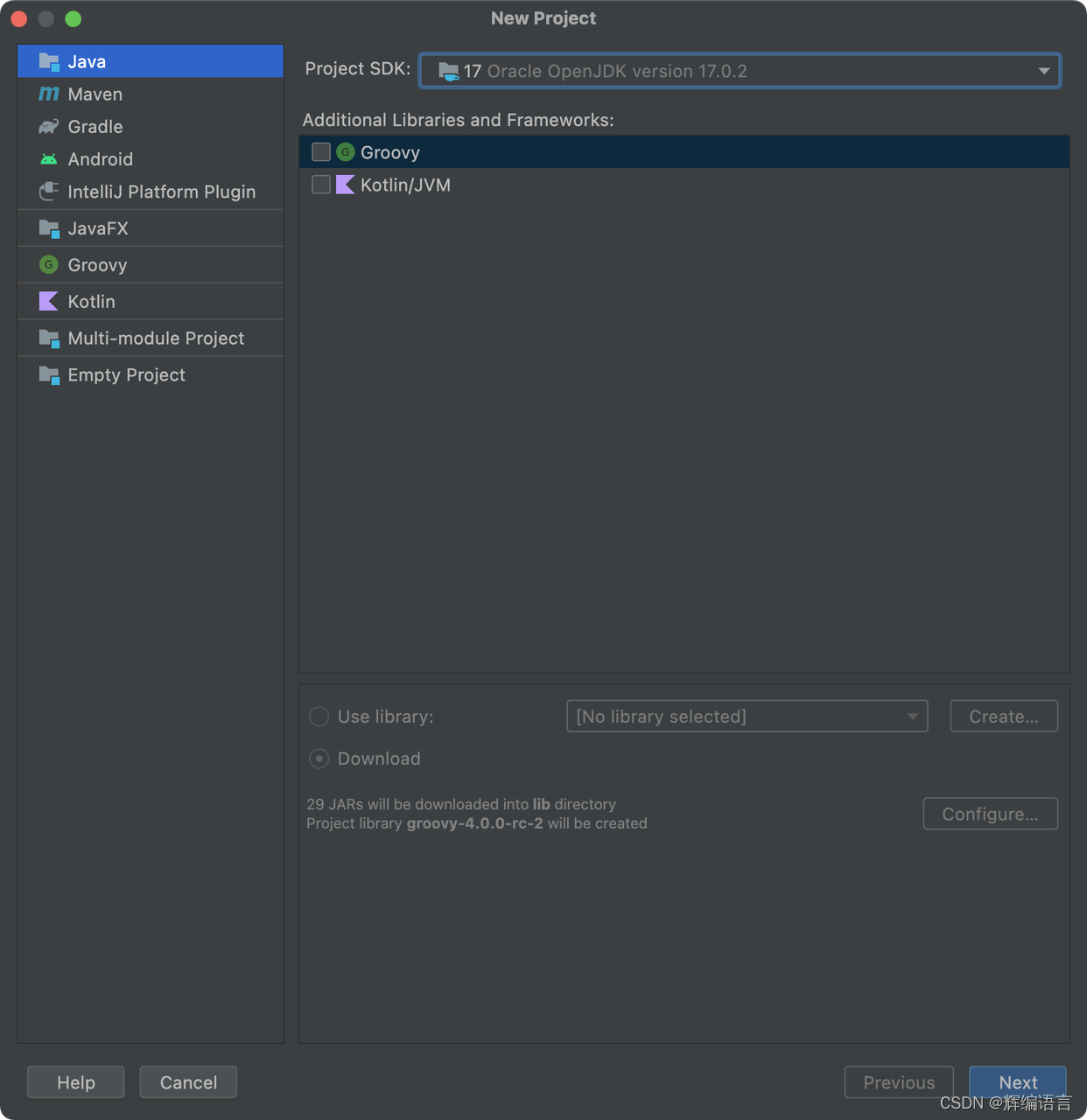Select Maven project type text

[x=95, y=94]
